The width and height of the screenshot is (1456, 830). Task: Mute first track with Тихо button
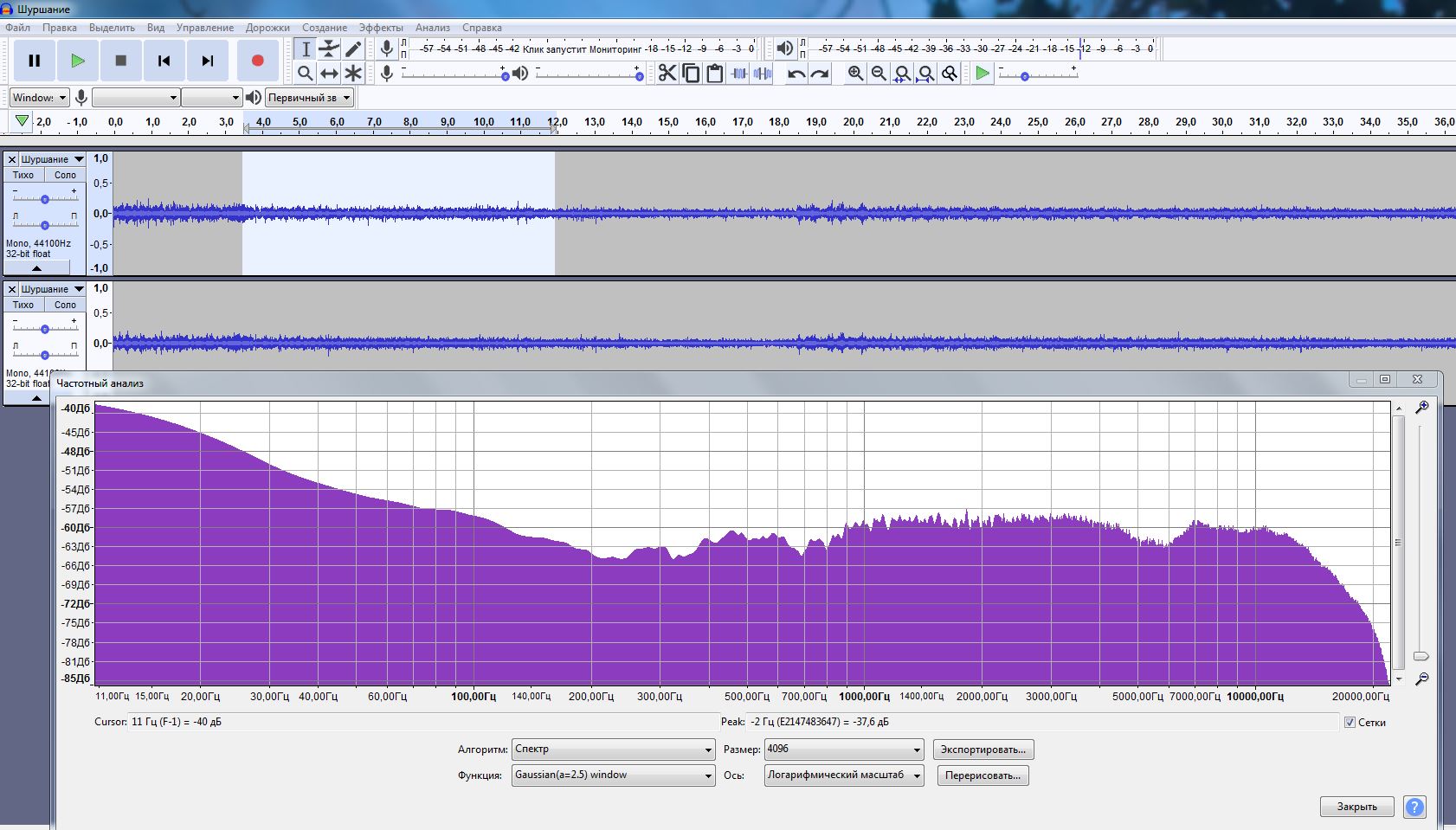click(23, 175)
